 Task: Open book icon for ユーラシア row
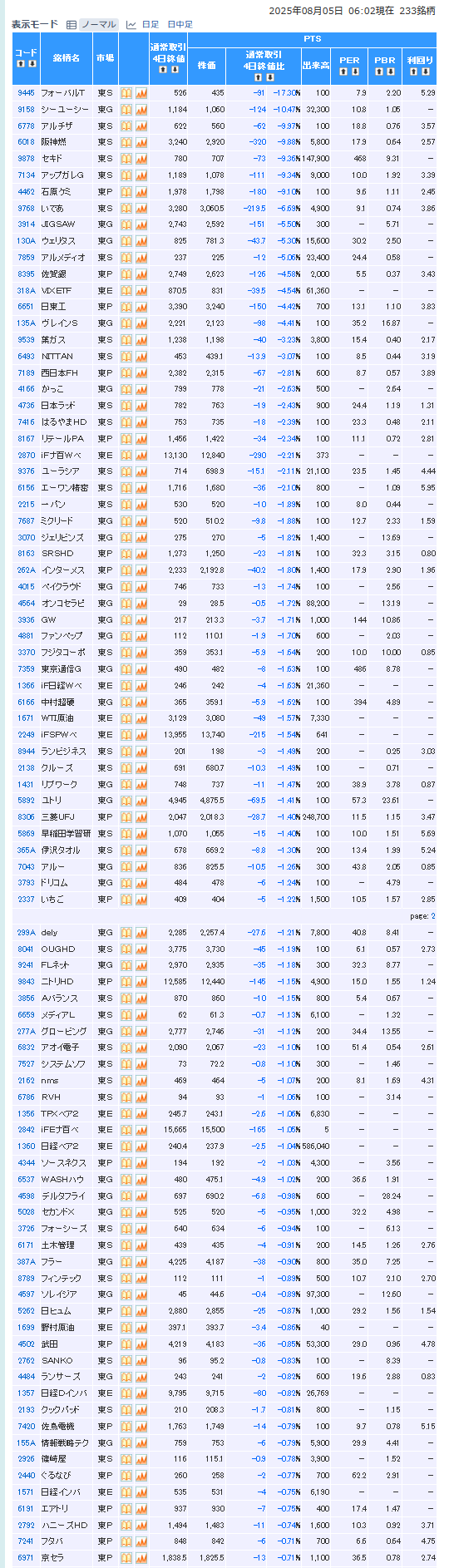click(x=126, y=471)
